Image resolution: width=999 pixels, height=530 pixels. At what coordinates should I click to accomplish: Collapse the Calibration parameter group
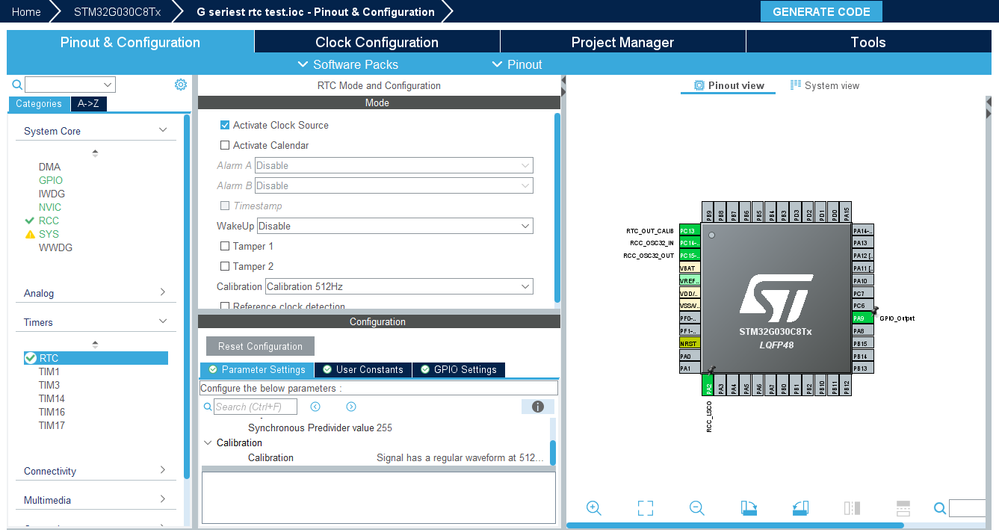[x=208, y=443]
